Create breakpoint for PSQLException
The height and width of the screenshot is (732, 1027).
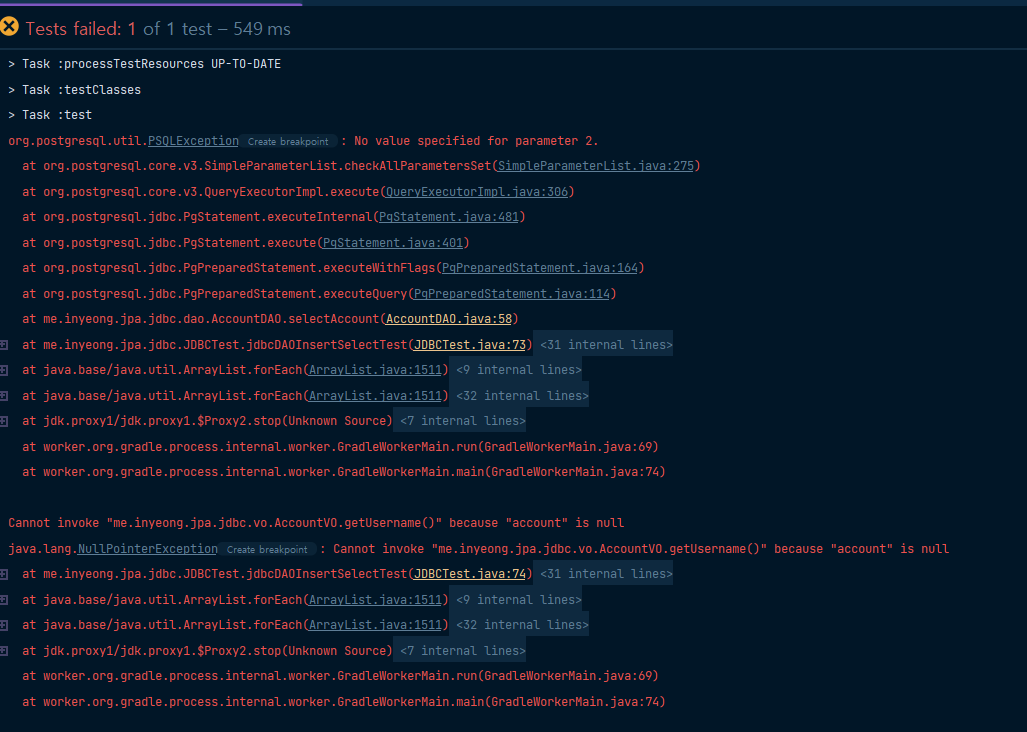287,141
